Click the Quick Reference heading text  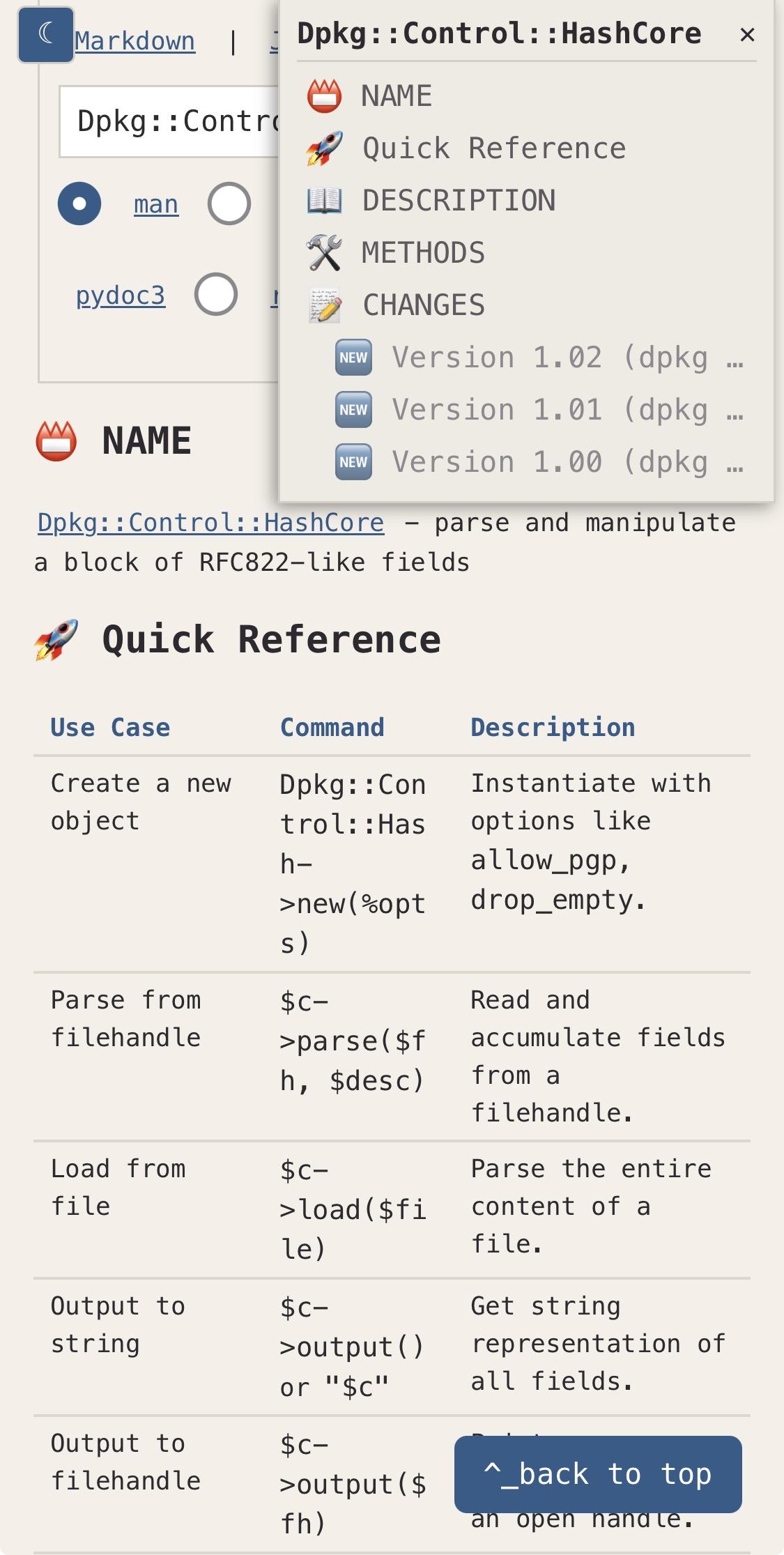pyautogui.click(x=271, y=640)
